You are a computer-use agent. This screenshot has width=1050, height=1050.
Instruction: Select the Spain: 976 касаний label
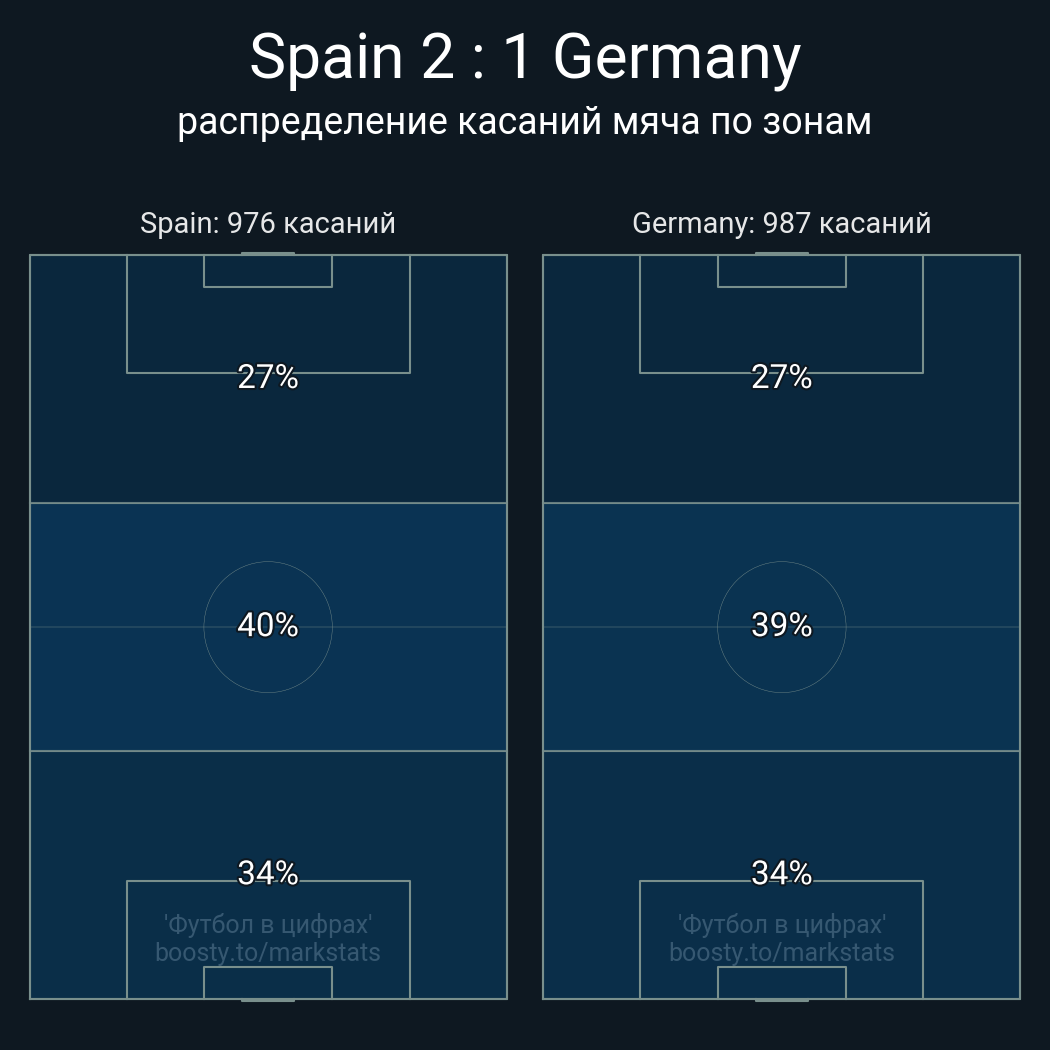point(268,224)
